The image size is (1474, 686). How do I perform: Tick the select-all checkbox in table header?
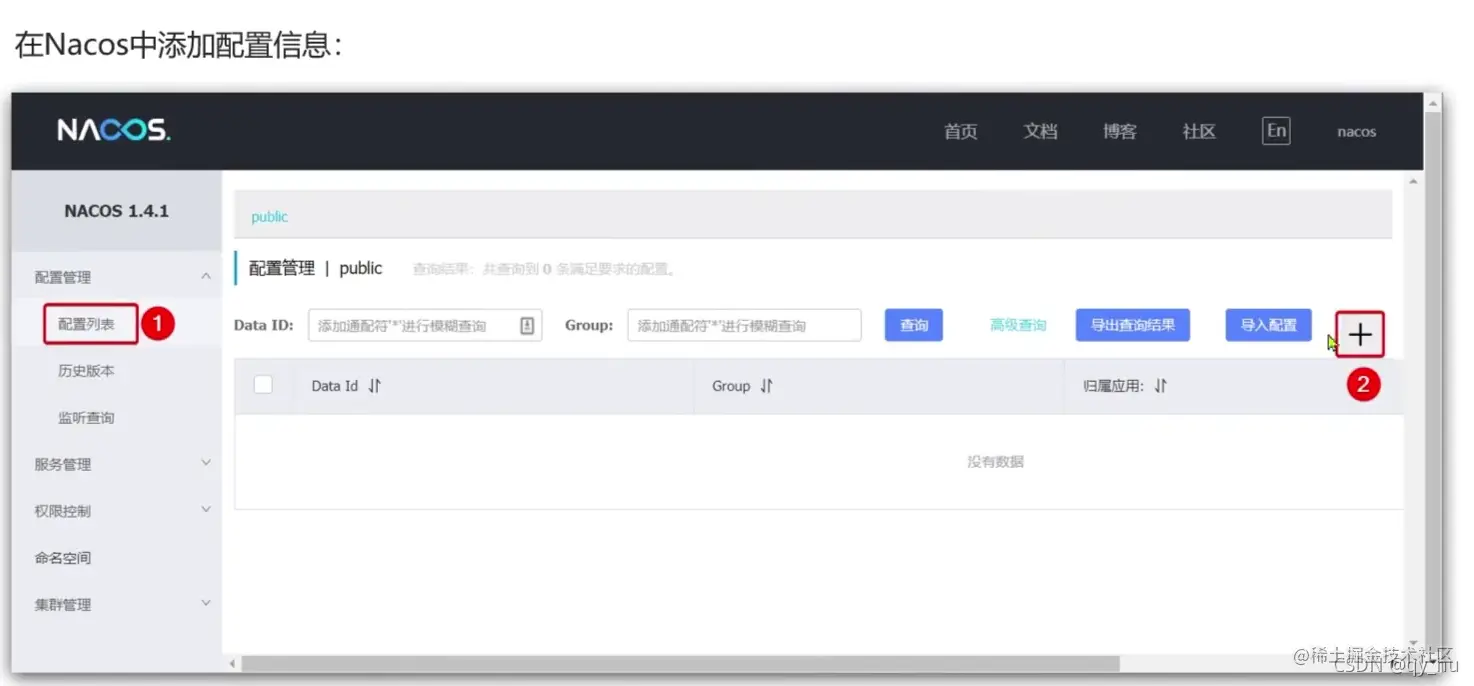pyautogui.click(x=264, y=385)
